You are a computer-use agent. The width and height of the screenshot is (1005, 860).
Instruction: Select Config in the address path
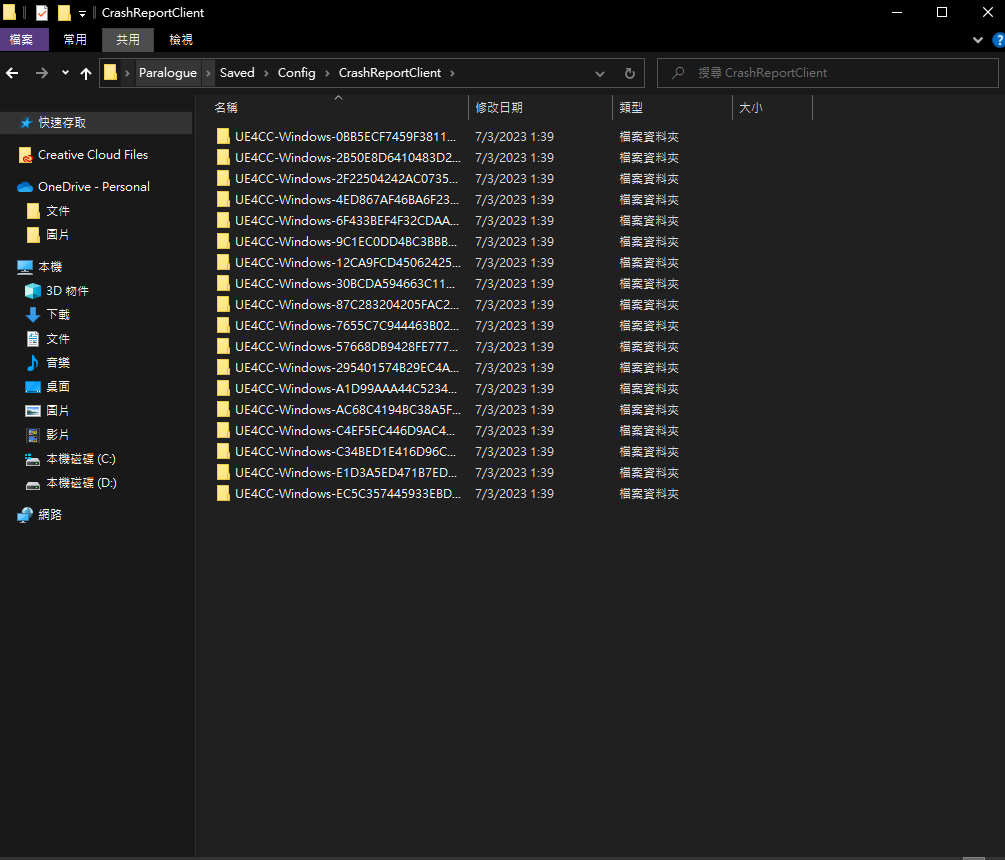[x=296, y=73]
